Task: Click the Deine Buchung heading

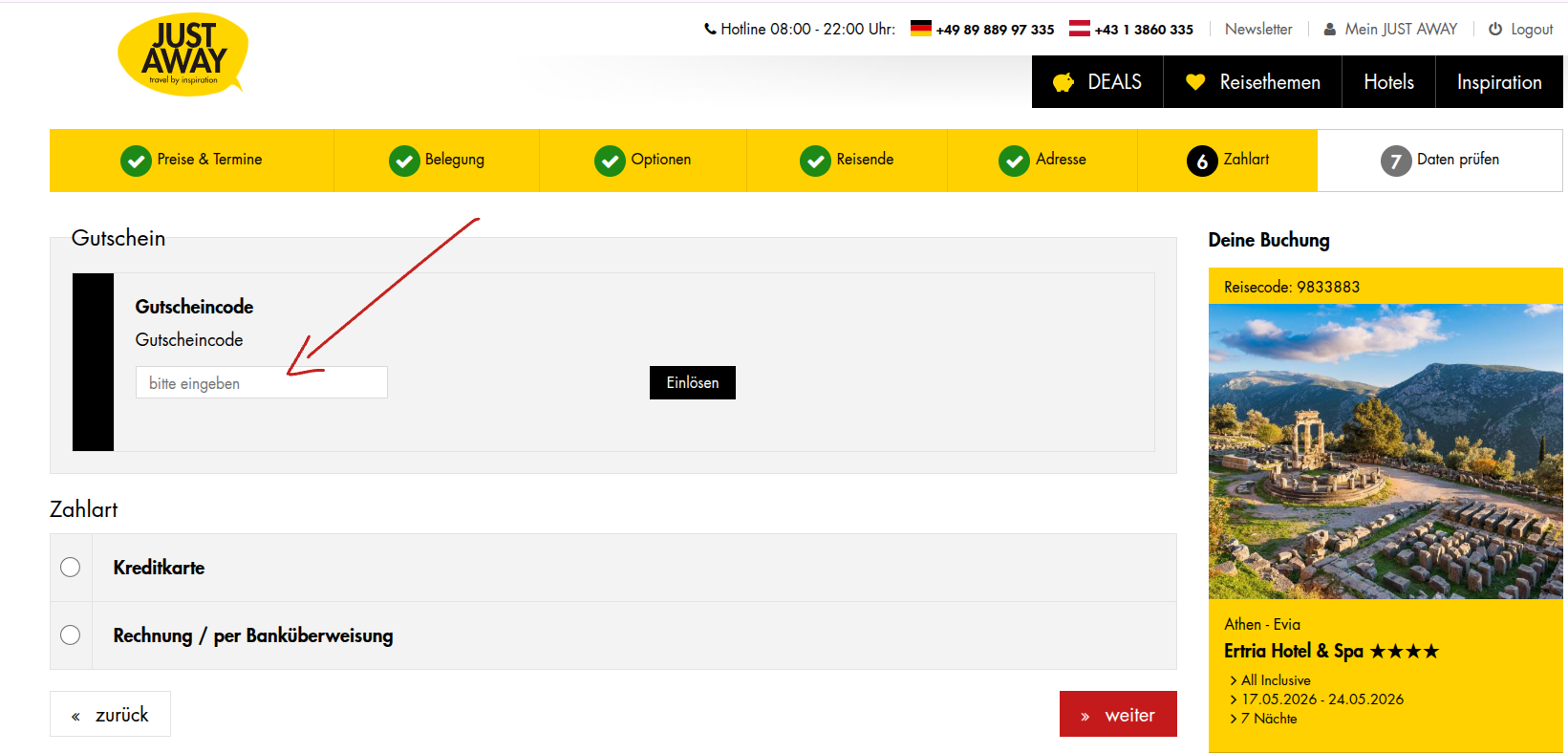Action: tap(1269, 240)
